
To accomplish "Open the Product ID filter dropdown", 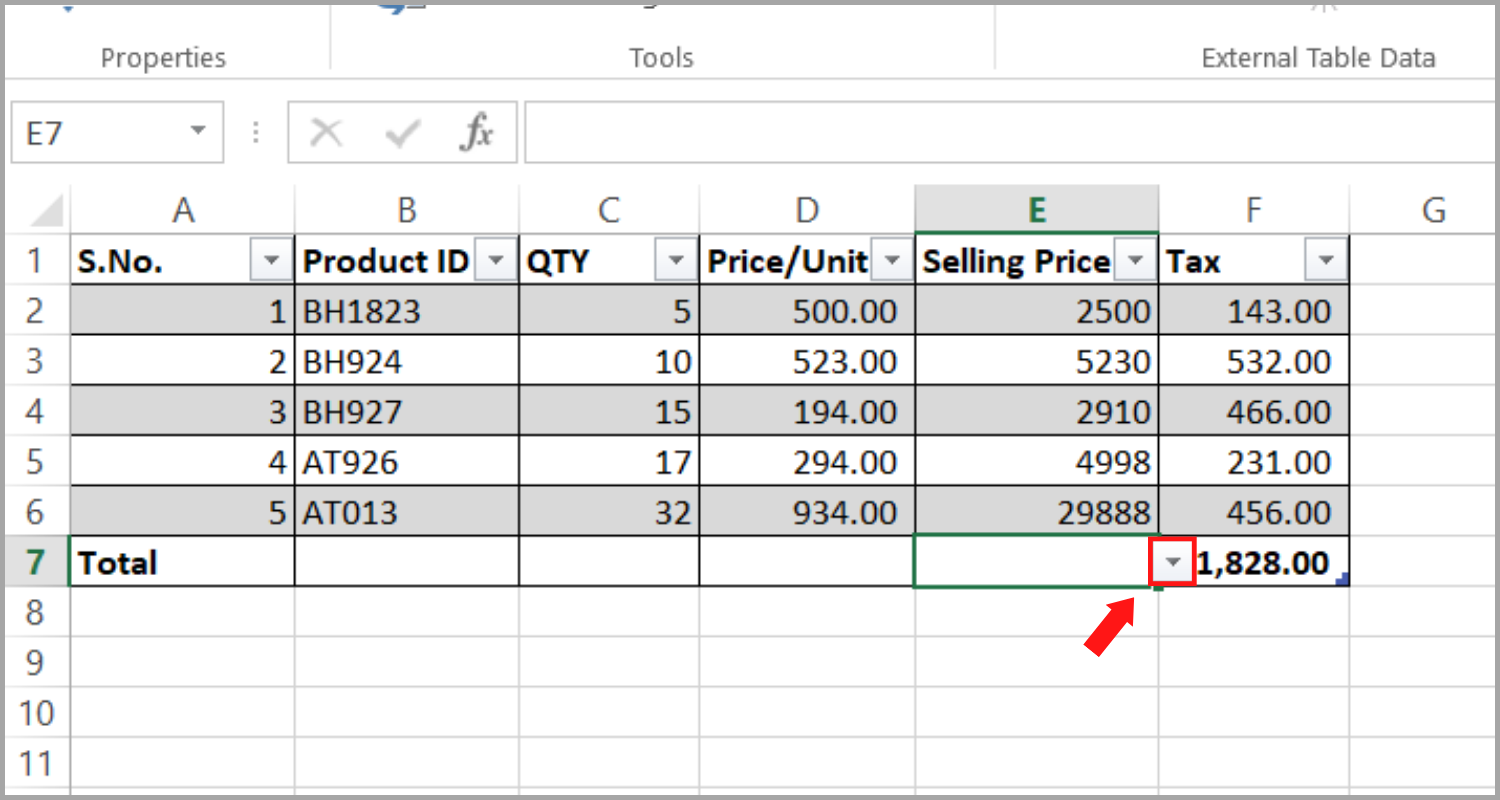I will click(x=496, y=259).
